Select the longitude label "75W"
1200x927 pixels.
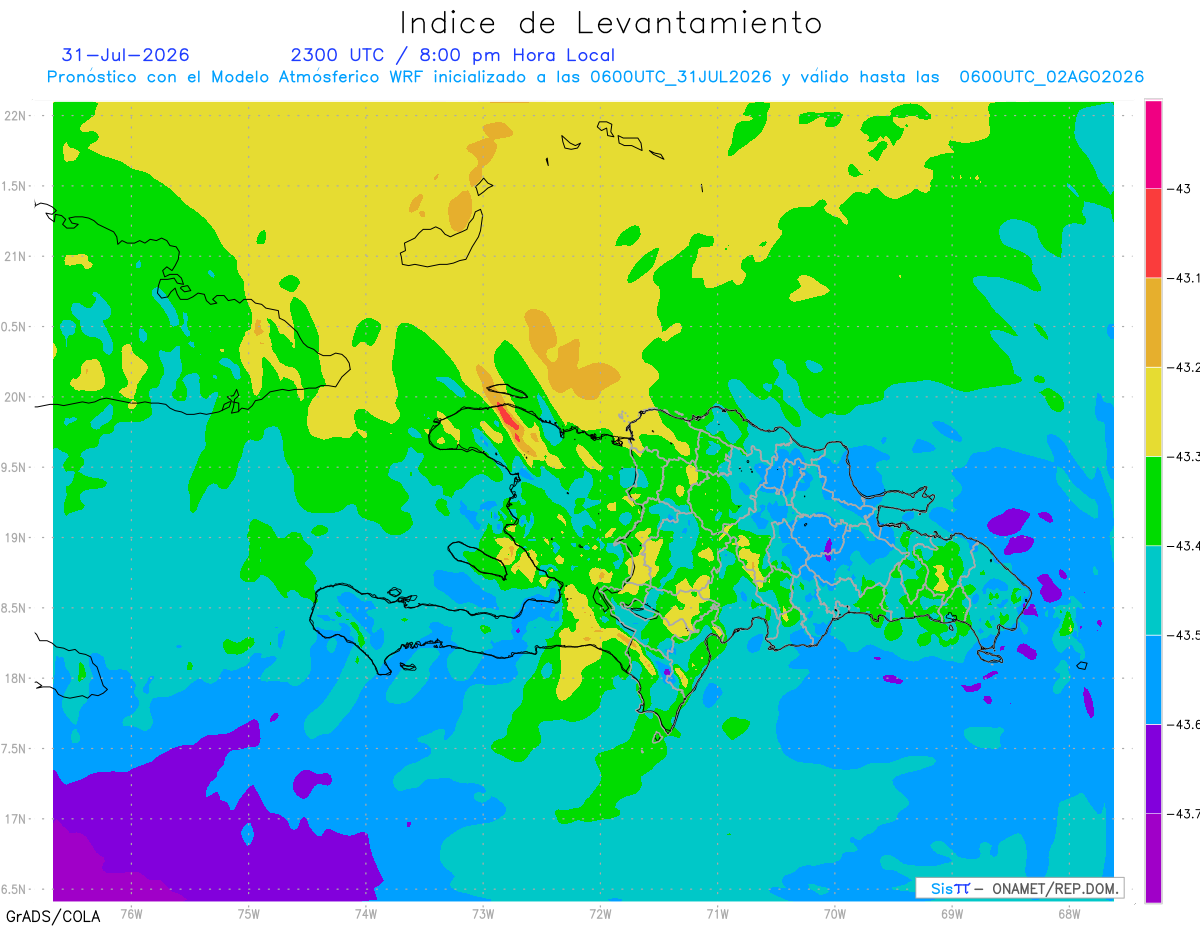coord(249,913)
